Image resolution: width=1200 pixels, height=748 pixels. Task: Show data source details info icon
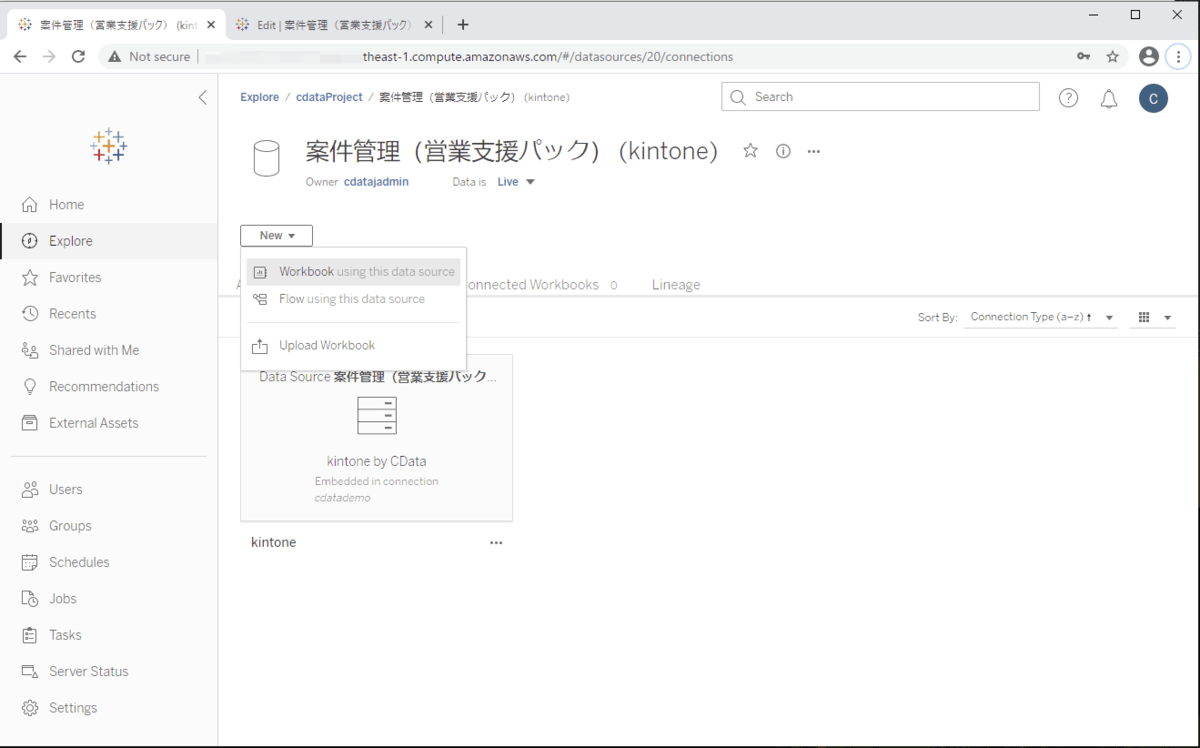tap(783, 151)
